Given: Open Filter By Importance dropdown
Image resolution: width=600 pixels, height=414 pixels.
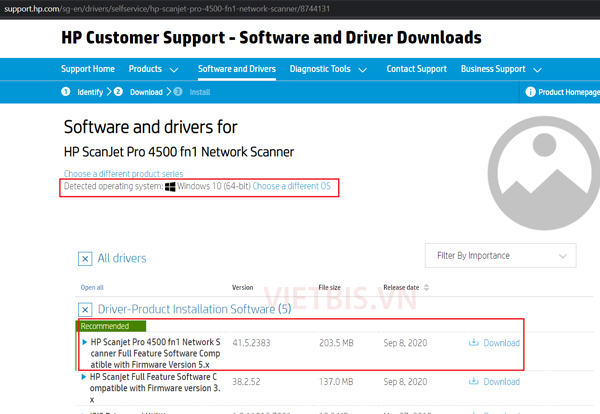Looking at the screenshot, I should coord(501,256).
